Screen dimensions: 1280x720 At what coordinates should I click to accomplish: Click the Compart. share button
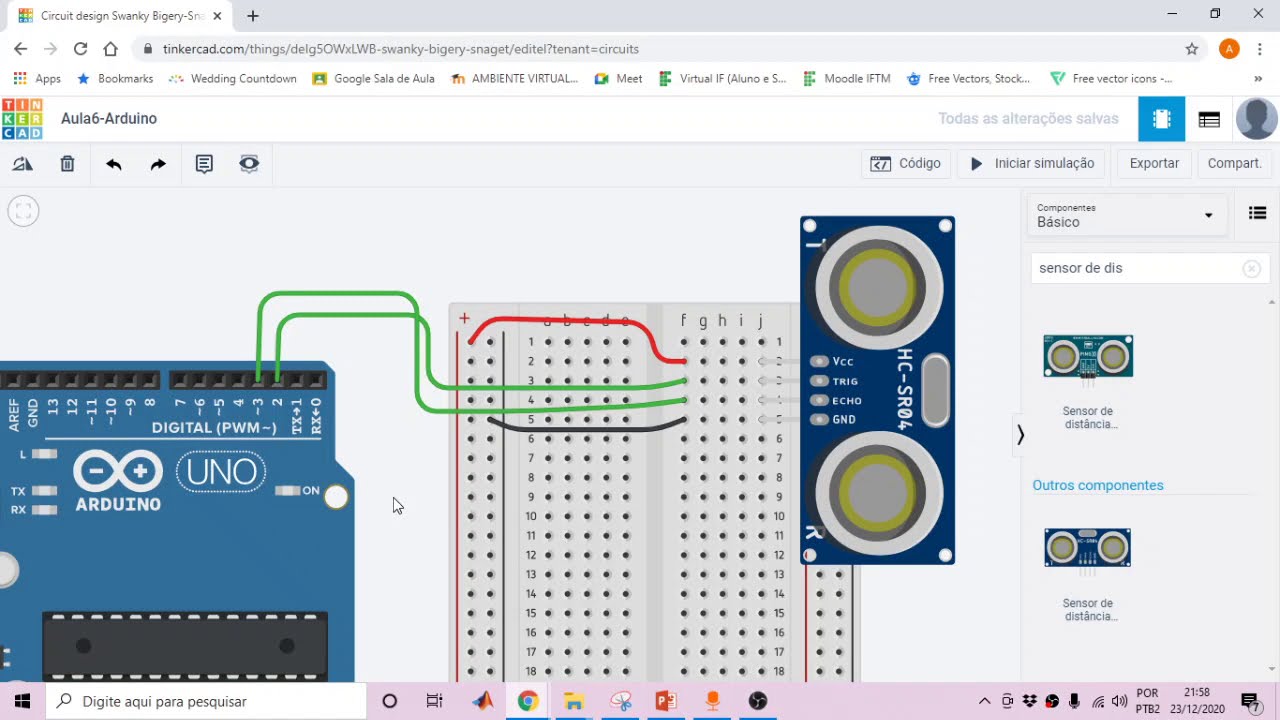(x=1234, y=163)
